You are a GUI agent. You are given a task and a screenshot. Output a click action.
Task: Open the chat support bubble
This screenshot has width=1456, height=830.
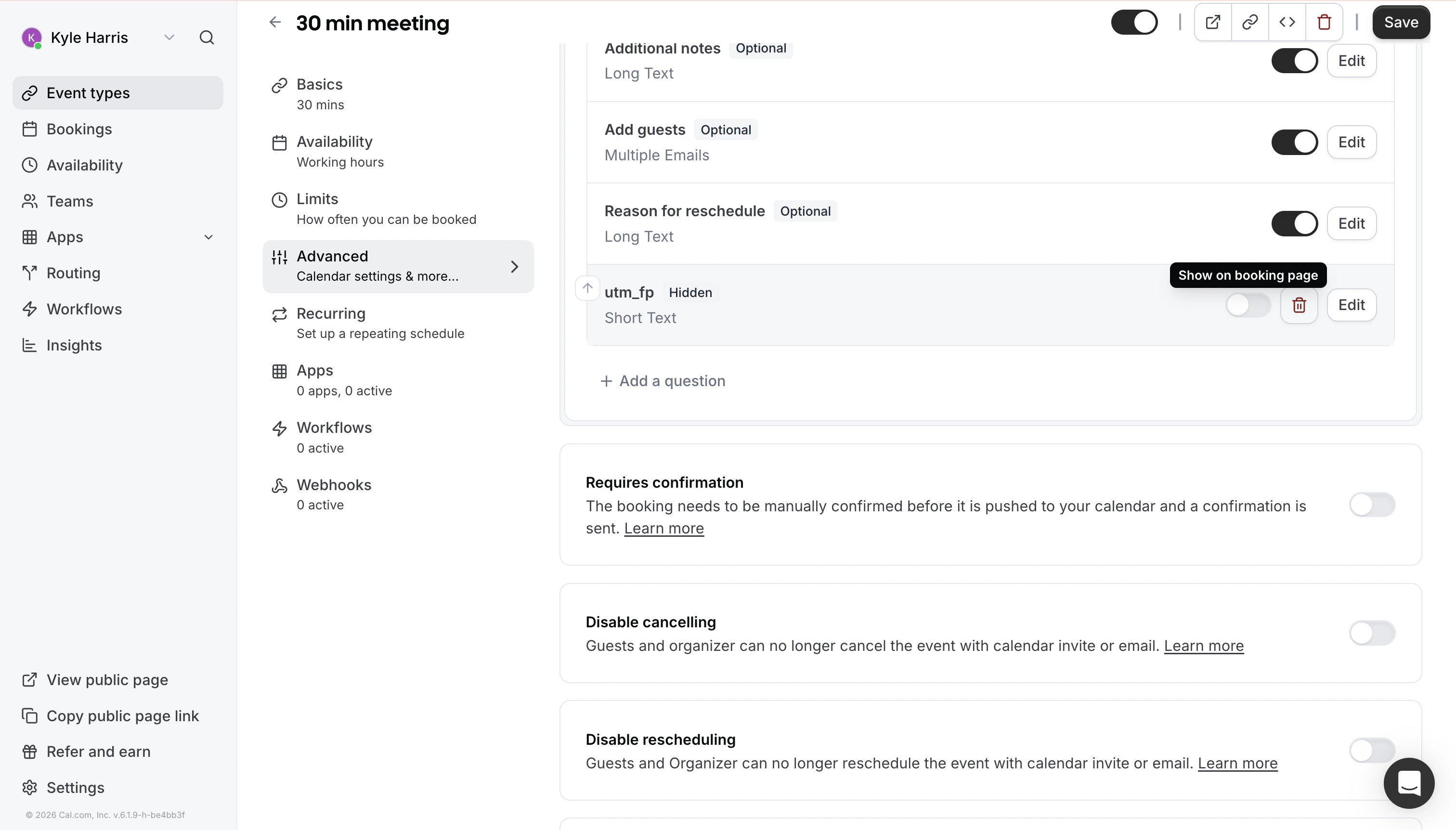click(1409, 783)
